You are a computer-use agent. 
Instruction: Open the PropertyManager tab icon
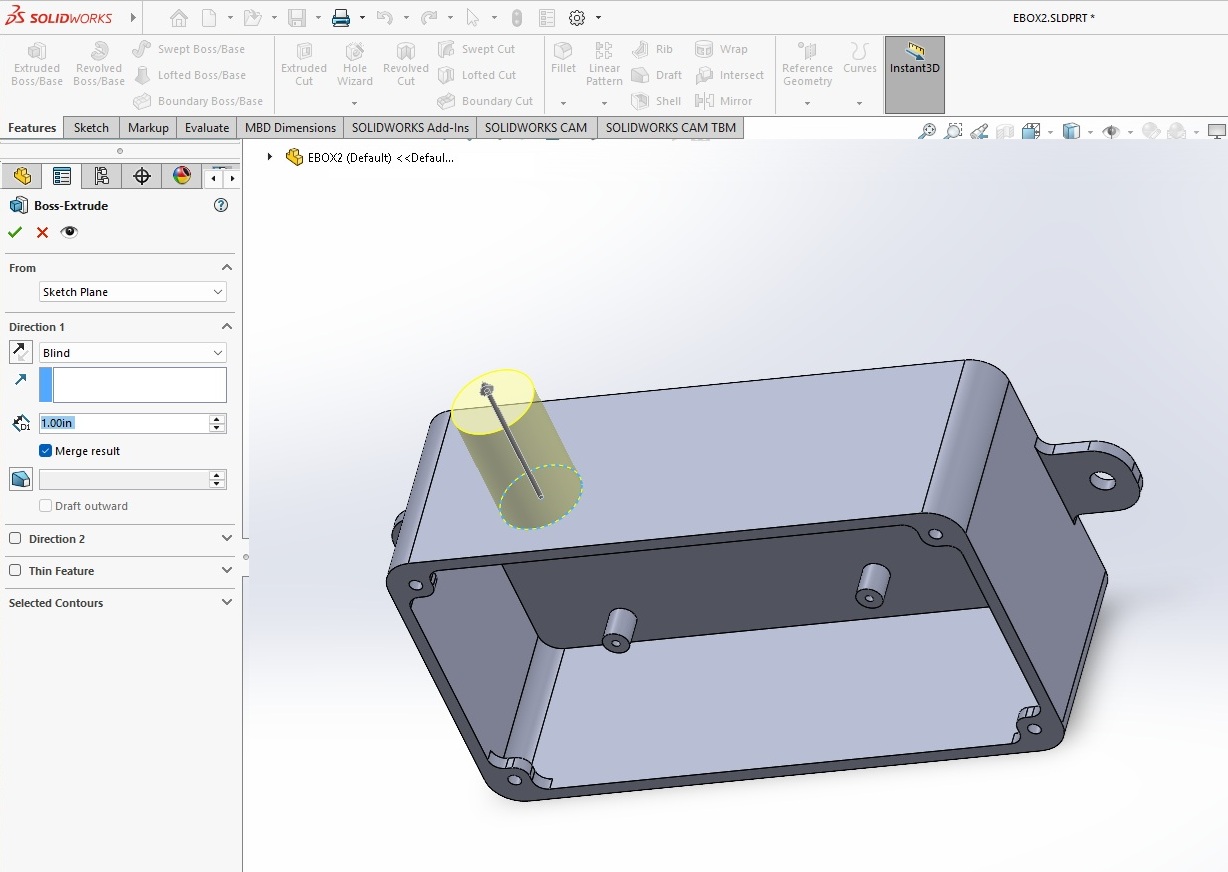click(62, 177)
